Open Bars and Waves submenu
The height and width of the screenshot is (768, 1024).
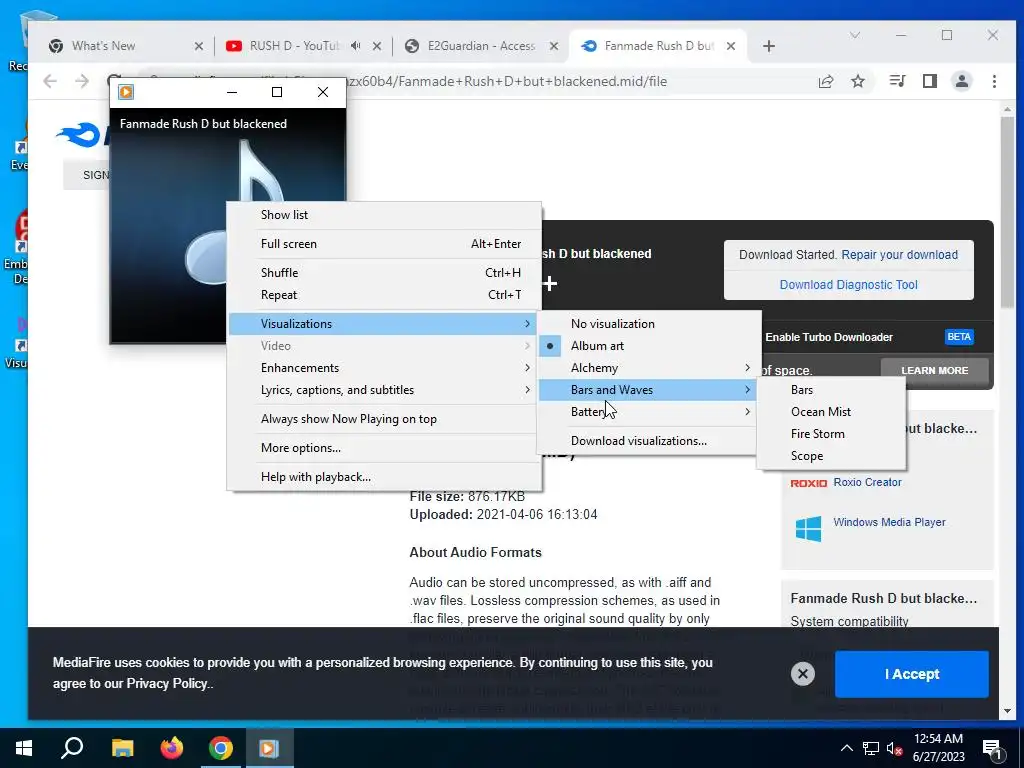coord(648,390)
